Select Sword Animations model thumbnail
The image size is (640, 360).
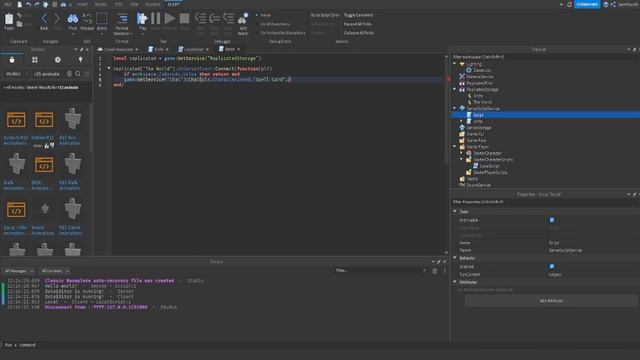click(x=45, y=209)
